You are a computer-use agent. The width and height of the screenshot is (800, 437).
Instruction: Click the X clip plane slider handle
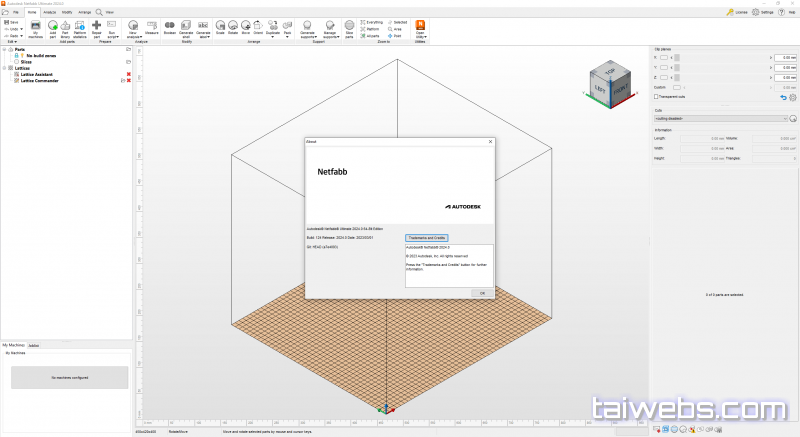tap(677, 57)
